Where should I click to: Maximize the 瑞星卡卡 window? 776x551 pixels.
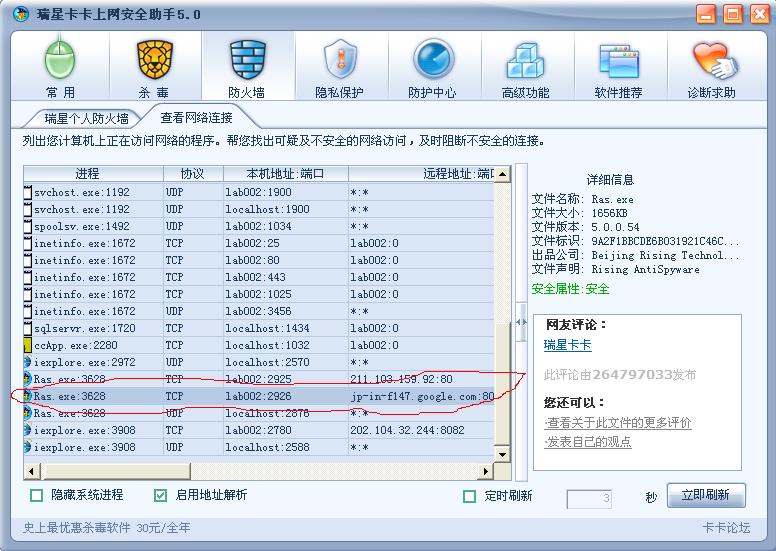click(x=733, y=14)
